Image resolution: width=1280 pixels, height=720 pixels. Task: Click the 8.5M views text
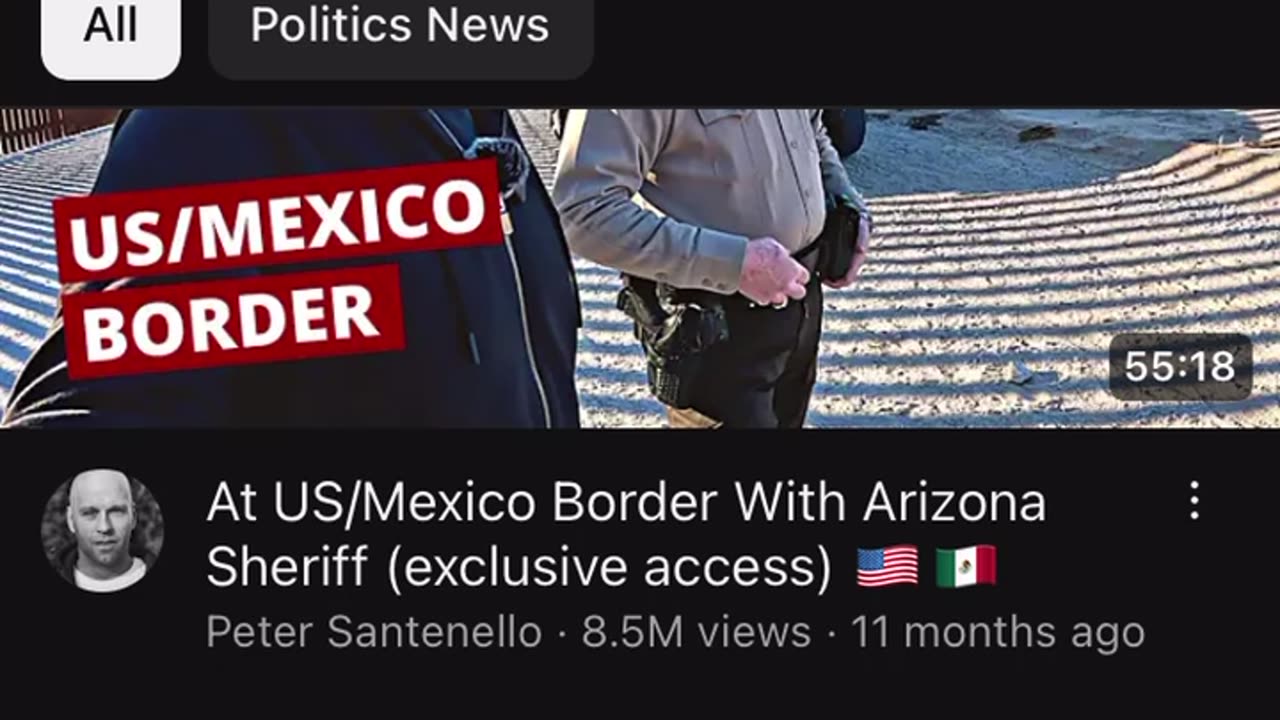tap(696, 632)
